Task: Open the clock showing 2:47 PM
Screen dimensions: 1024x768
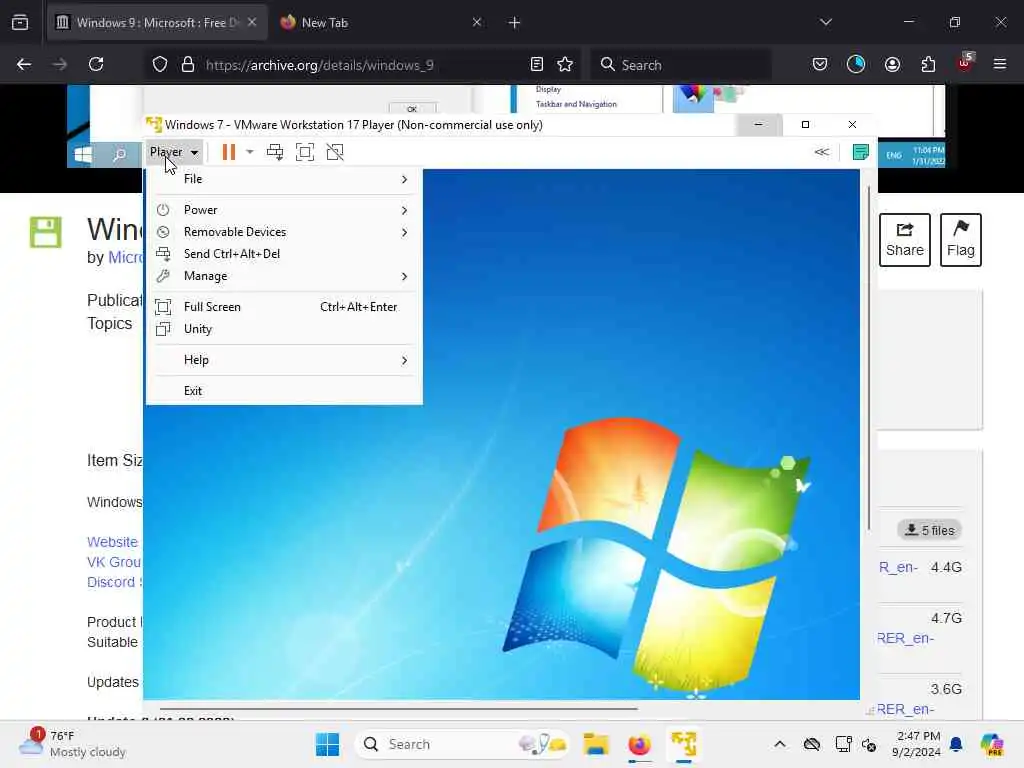Action: [916, 744]
